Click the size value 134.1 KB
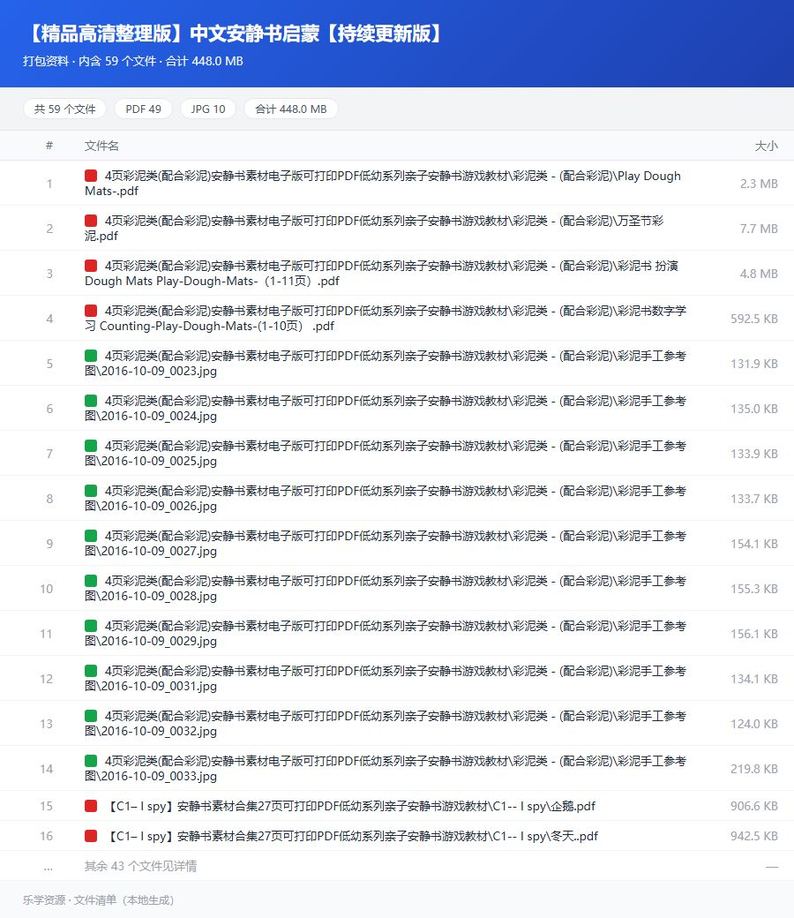Image resolution: width=794 pixels, height=918 pixels. pyautogui.click(x=754, y=679)
